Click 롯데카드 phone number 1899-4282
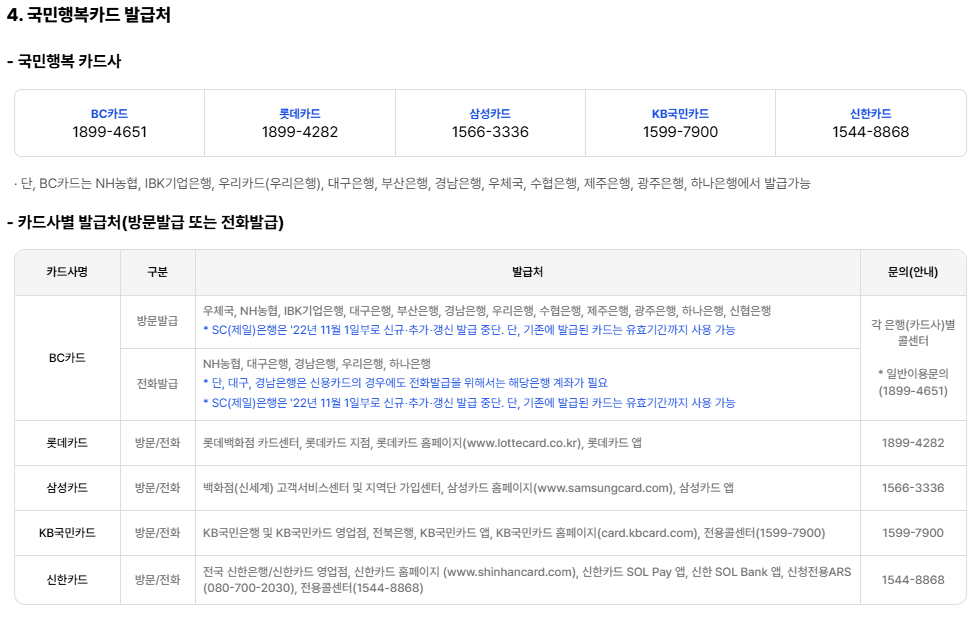 point(298,131)
